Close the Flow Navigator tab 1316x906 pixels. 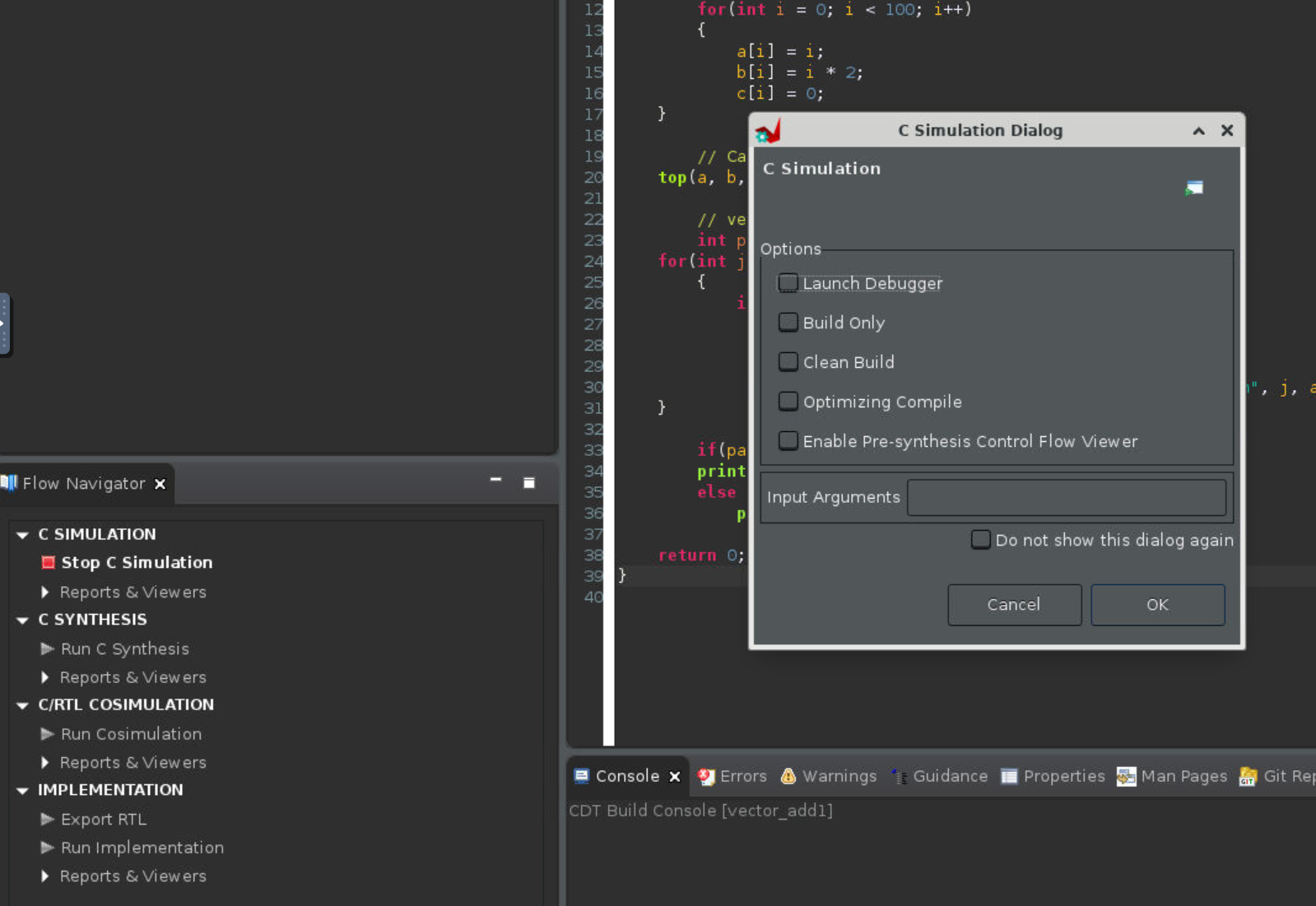point(160,484)
